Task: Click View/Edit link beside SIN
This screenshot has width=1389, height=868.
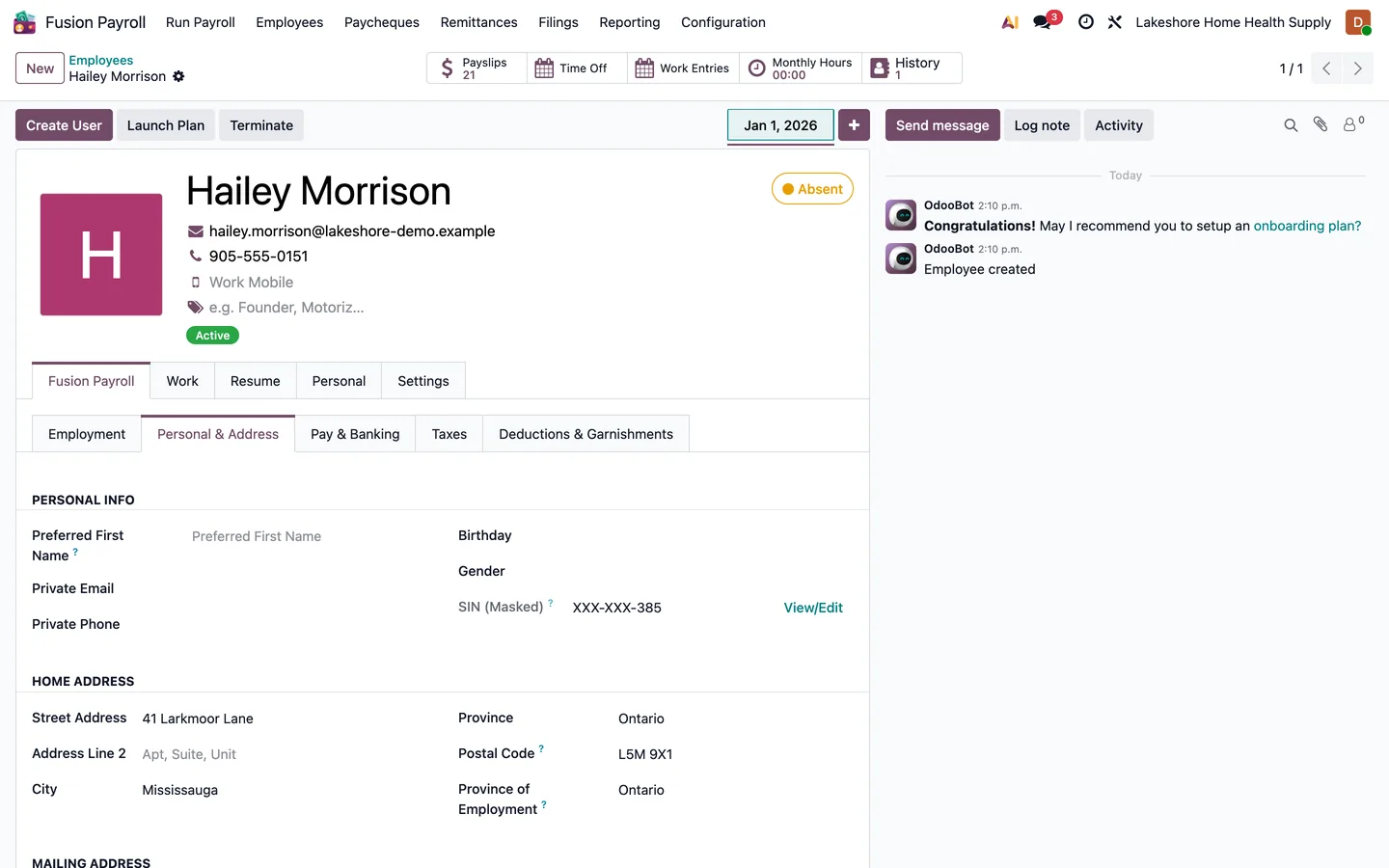Action: coord(813,608)
